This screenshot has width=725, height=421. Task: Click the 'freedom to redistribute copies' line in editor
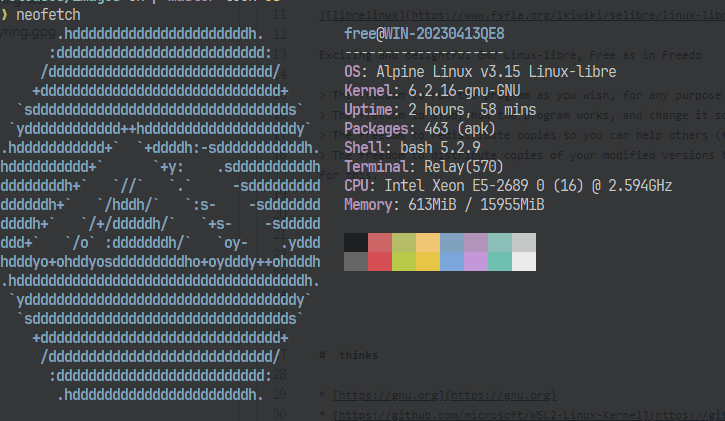click(522, 135)
